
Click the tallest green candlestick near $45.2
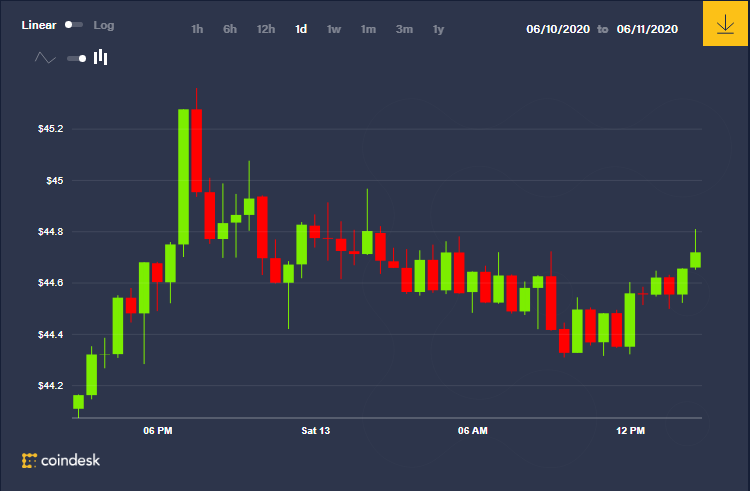pyautogui.click(x=184, y=177)
